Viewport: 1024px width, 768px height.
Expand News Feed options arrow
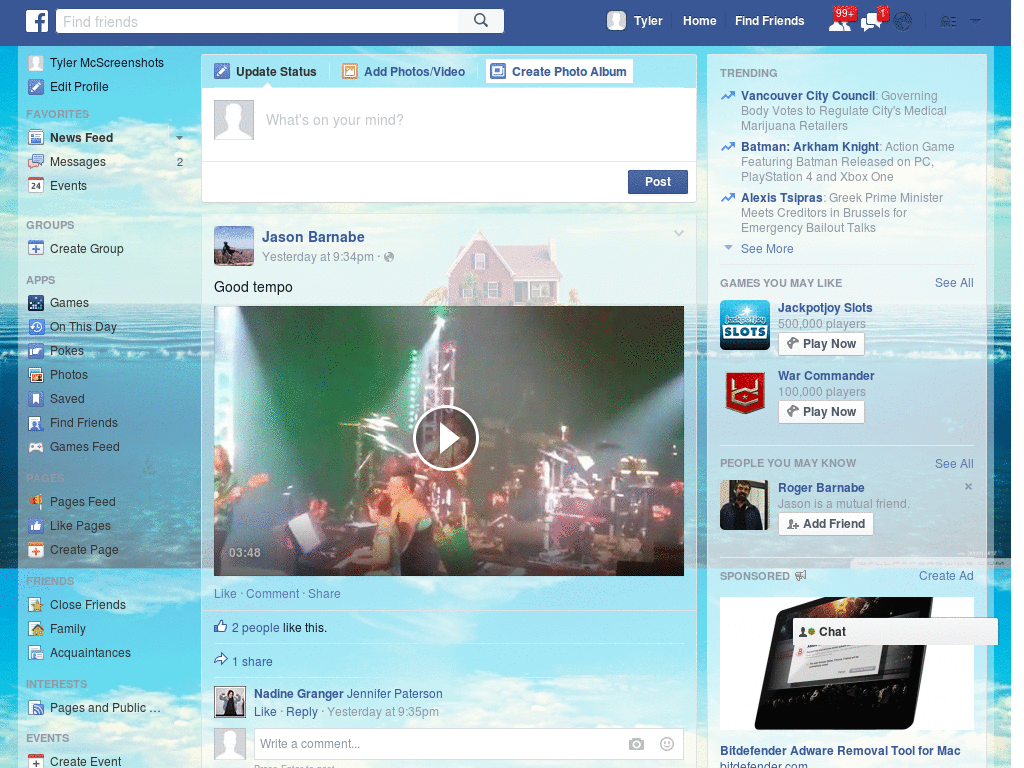click(x=179, y=138)
